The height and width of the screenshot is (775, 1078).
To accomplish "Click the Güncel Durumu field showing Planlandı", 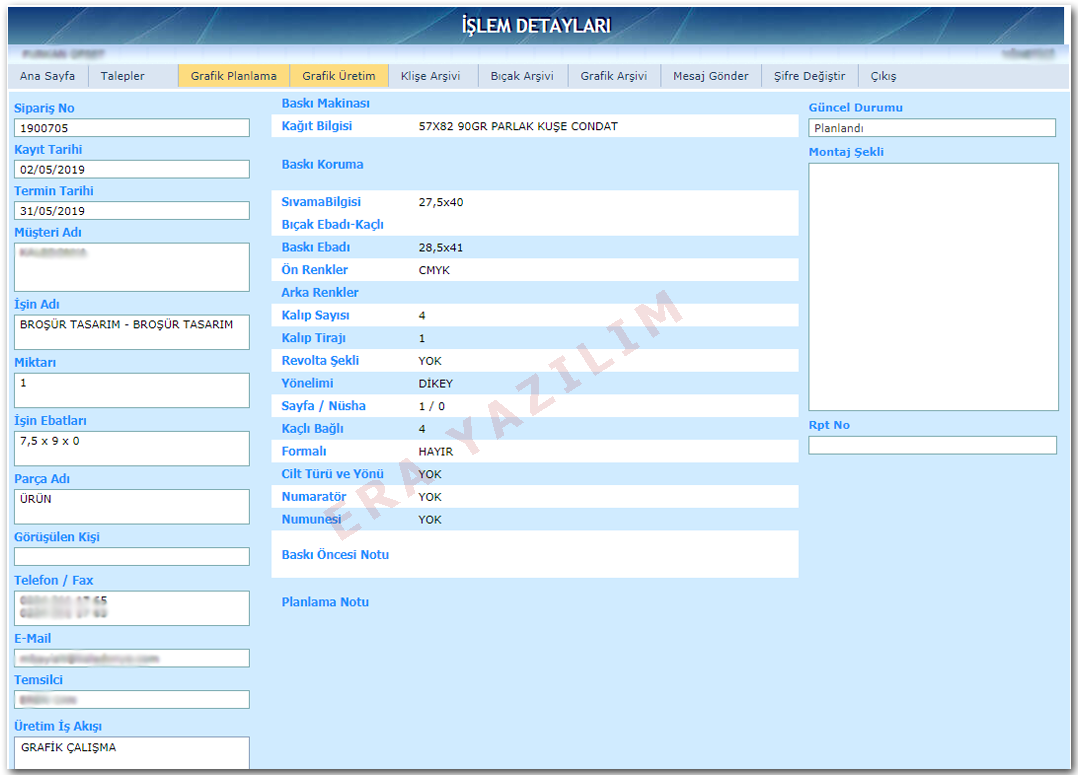I will tap(931, 128).
